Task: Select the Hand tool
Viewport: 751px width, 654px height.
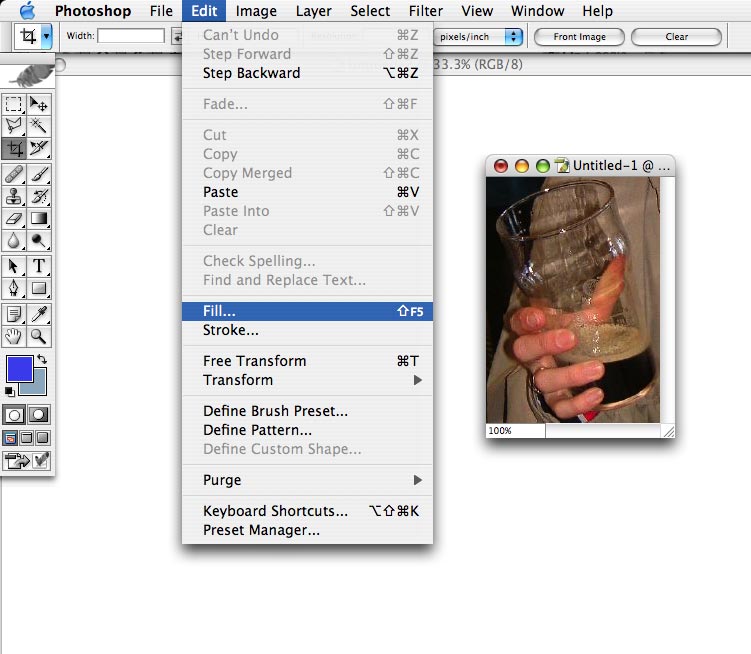Action: point(13,336)
